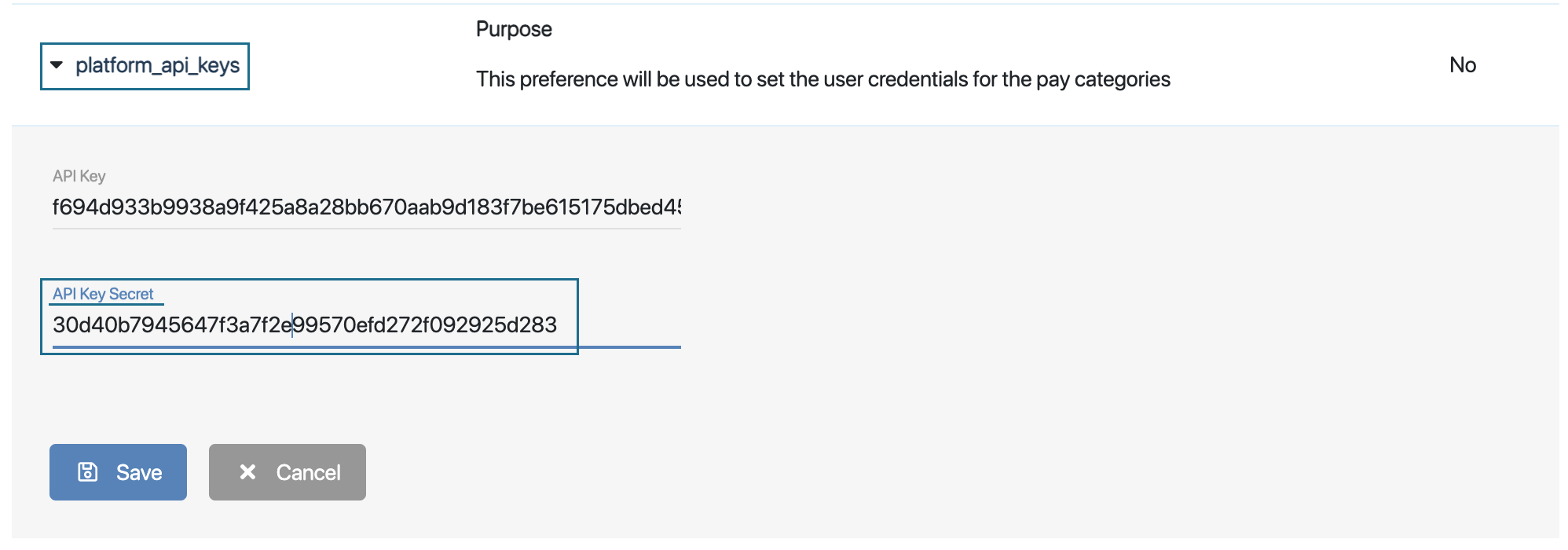Click the Cancel button text label

[308, 472]
